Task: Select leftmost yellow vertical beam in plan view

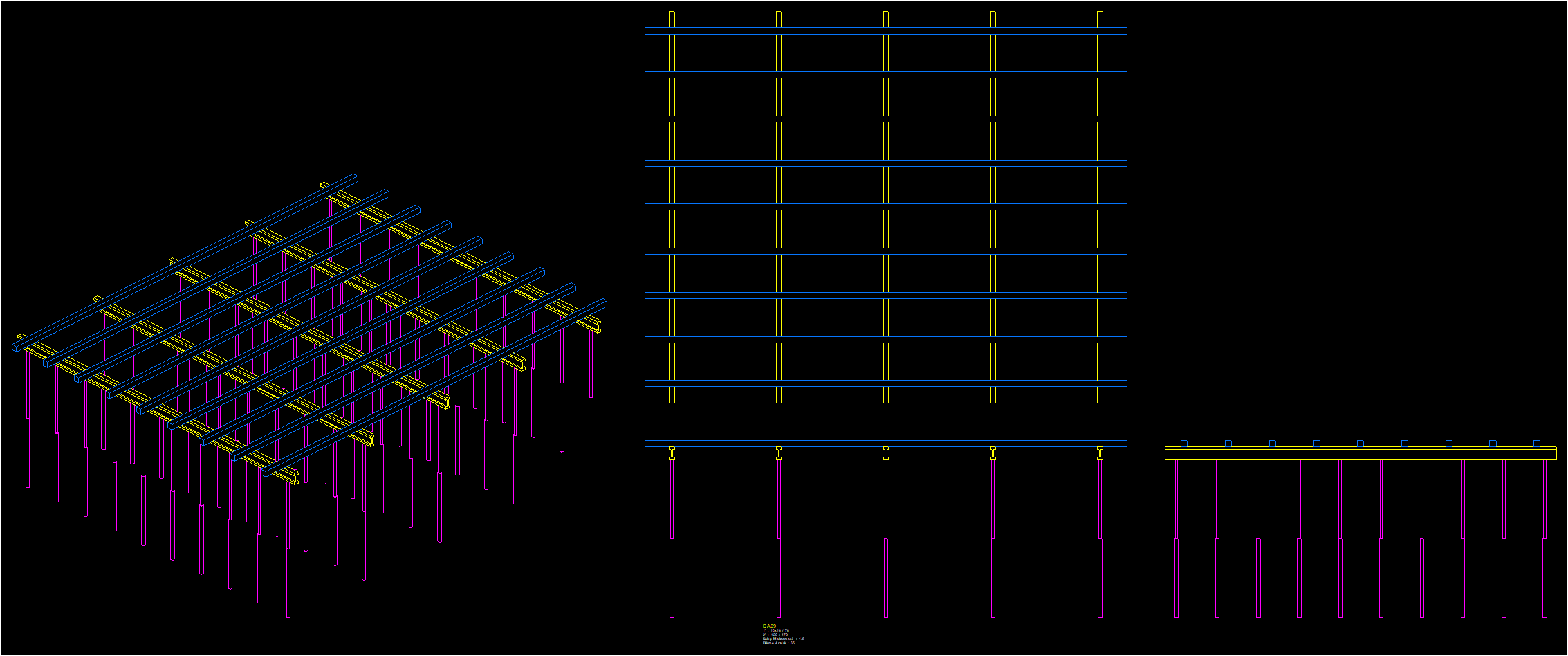Action: pos(672,207)
